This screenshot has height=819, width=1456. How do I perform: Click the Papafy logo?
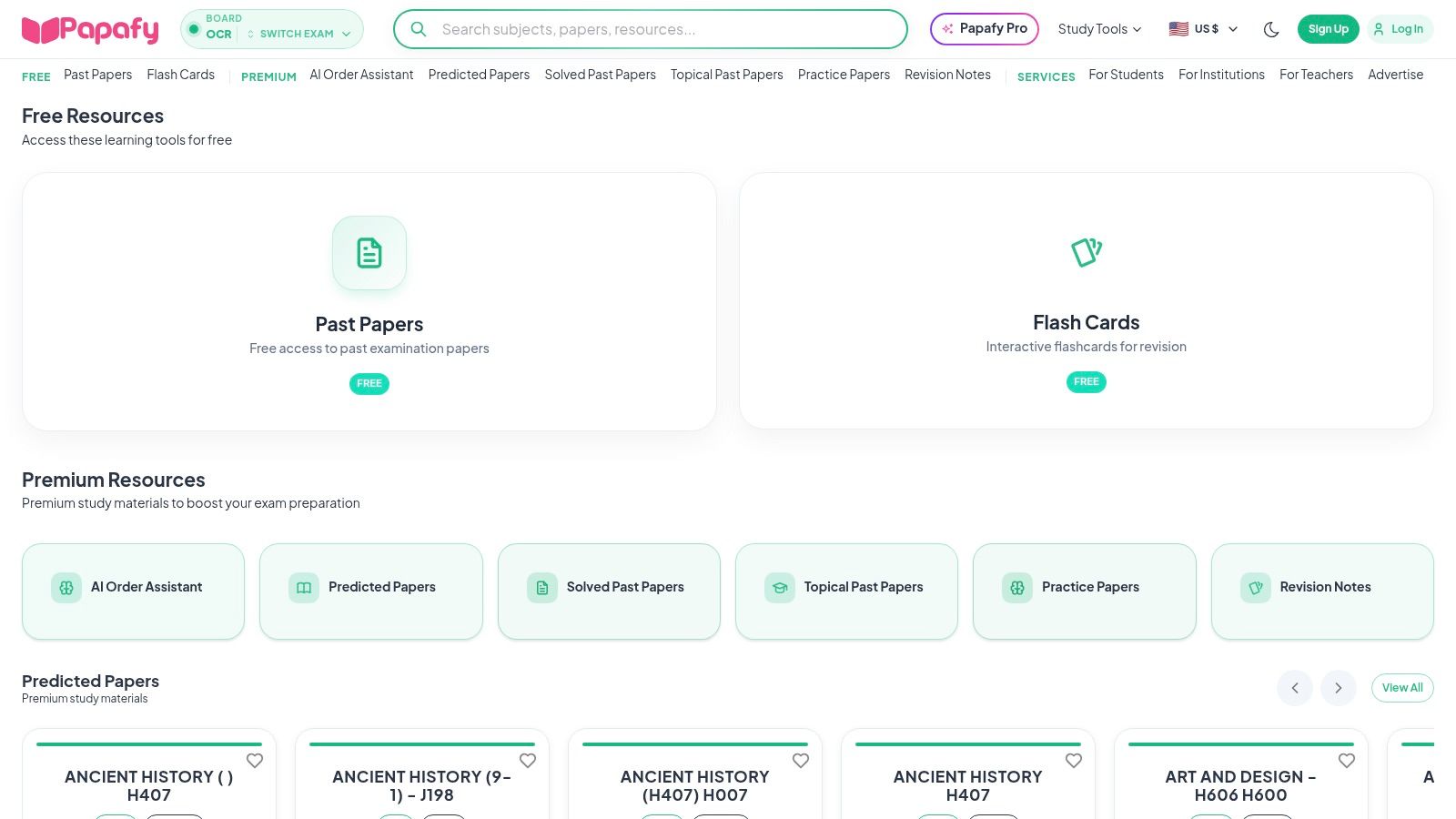(x=90, y=29)
